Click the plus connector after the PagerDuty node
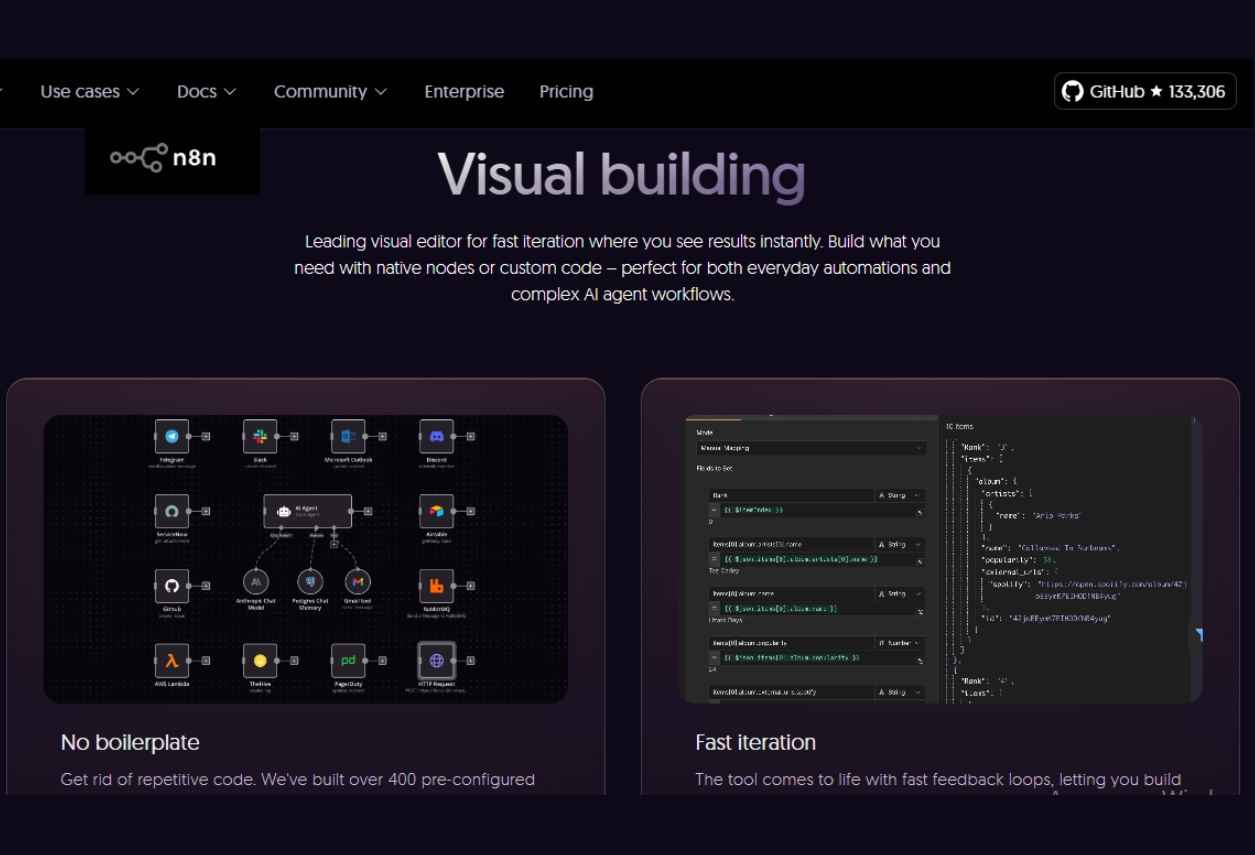The height and width of the screenshot is (855, 1255). (382, 660)
